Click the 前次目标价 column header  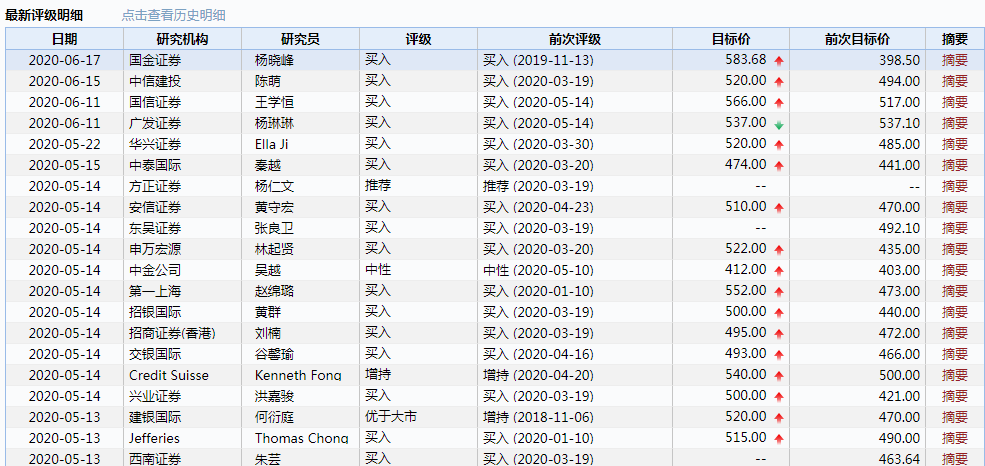(857, 39)
